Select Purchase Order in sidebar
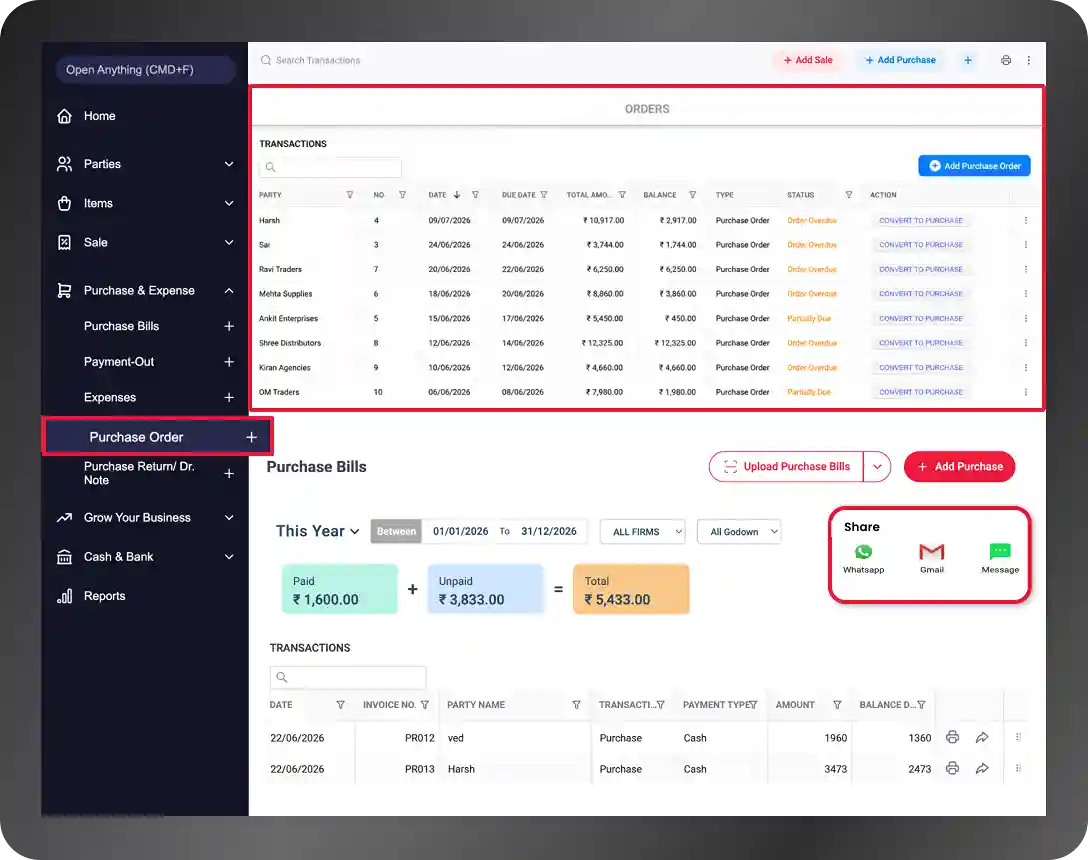 [158, 437]
